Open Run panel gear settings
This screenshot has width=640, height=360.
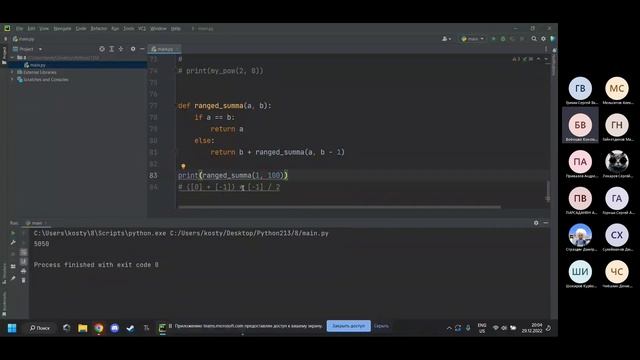(x=536, y=223)
